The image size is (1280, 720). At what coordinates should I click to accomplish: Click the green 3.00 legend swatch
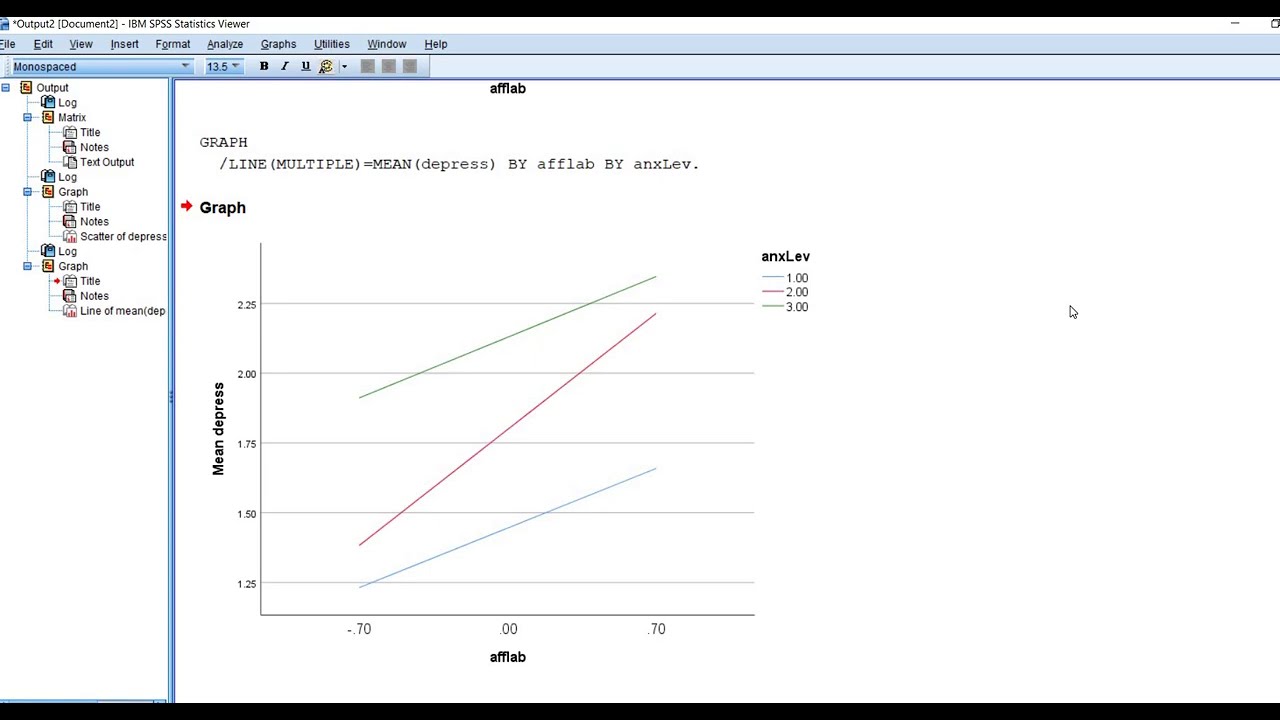tap(772, 307)
